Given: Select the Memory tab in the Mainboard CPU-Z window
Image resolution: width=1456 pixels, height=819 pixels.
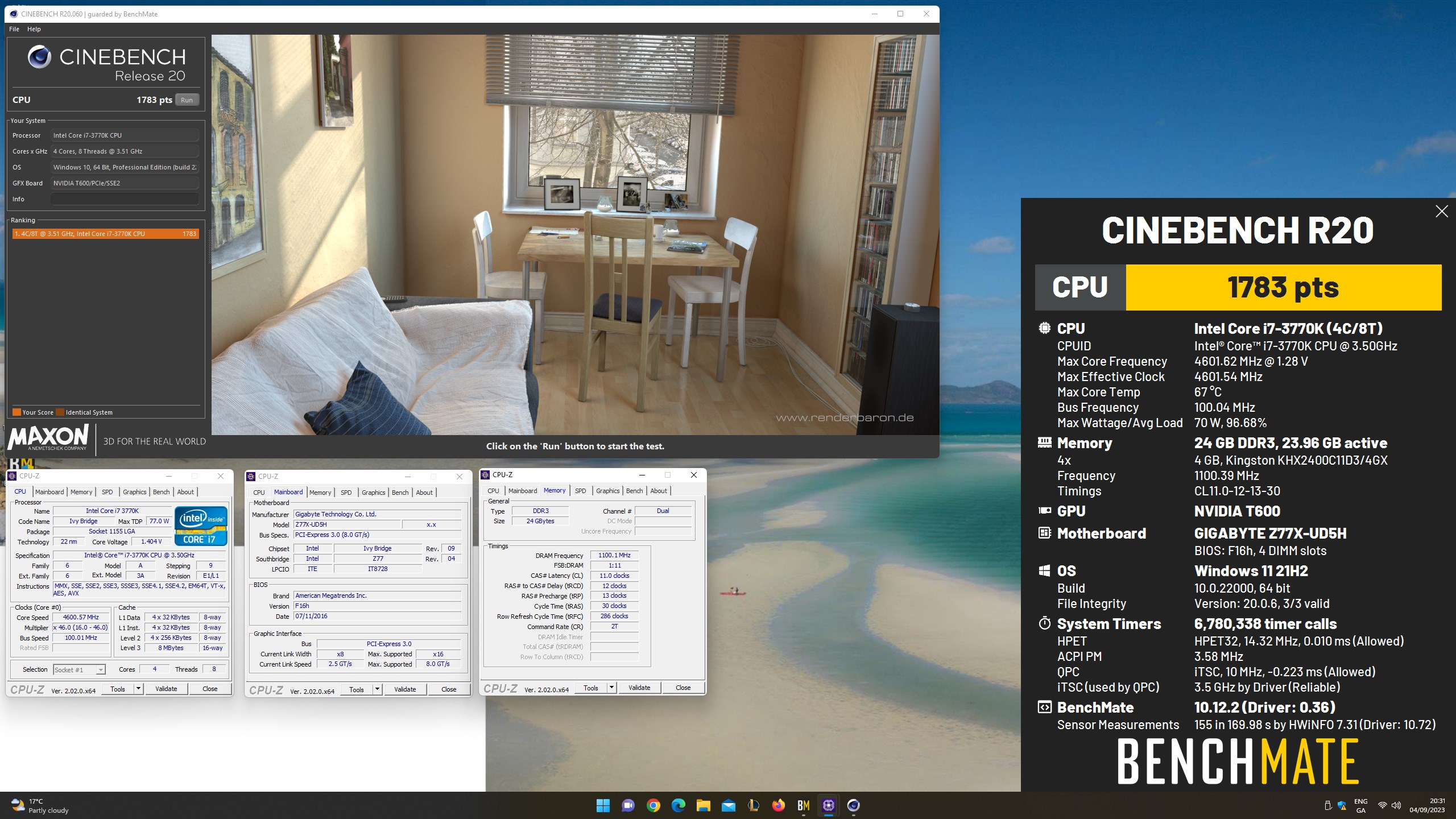Looking at the screenshot, I should [320, 493].
